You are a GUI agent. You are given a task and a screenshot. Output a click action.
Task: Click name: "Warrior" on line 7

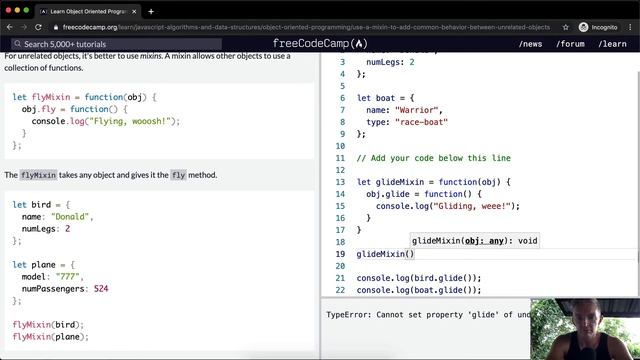[x=404, y=110]
